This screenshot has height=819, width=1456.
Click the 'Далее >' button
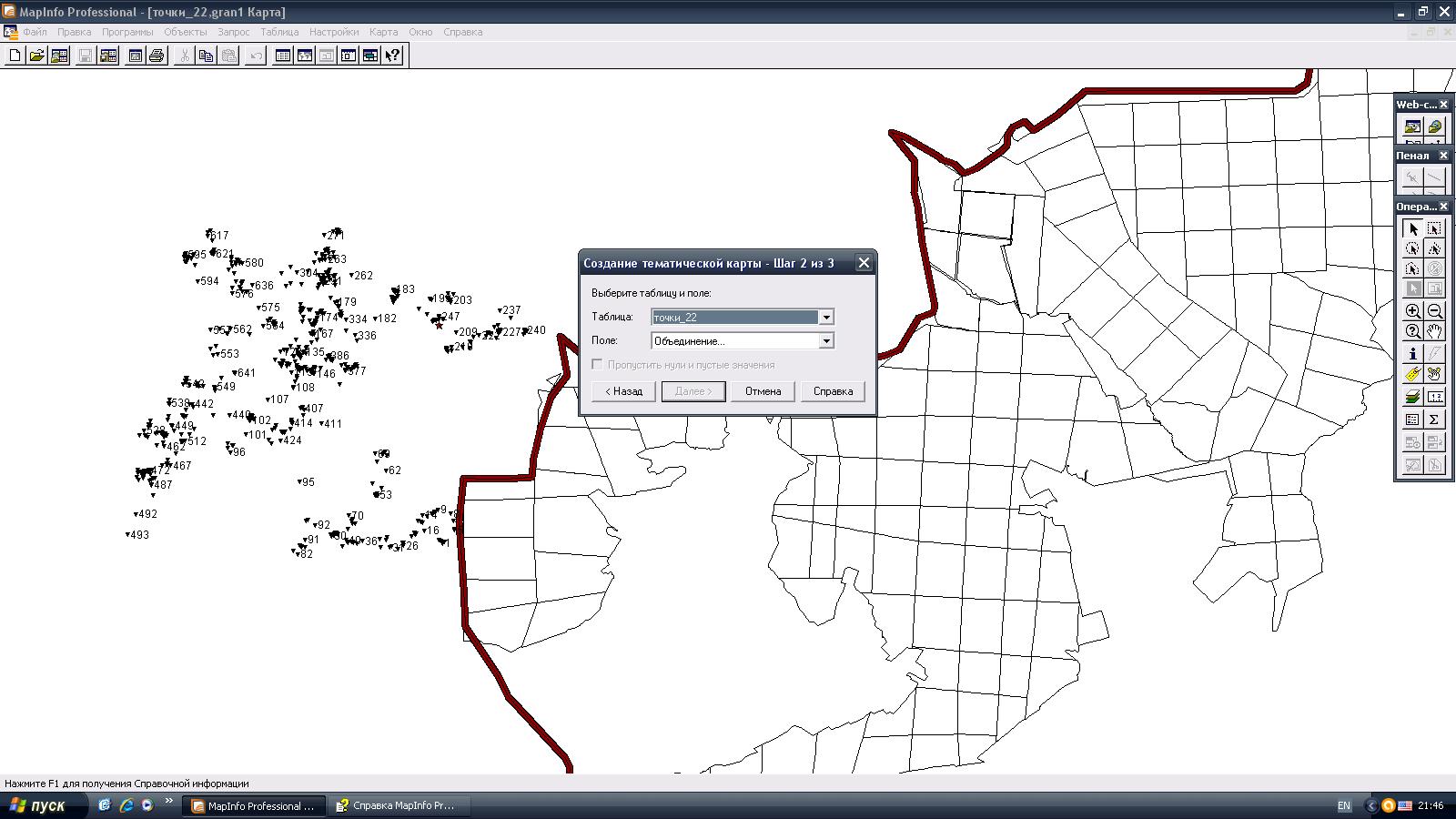693,391
